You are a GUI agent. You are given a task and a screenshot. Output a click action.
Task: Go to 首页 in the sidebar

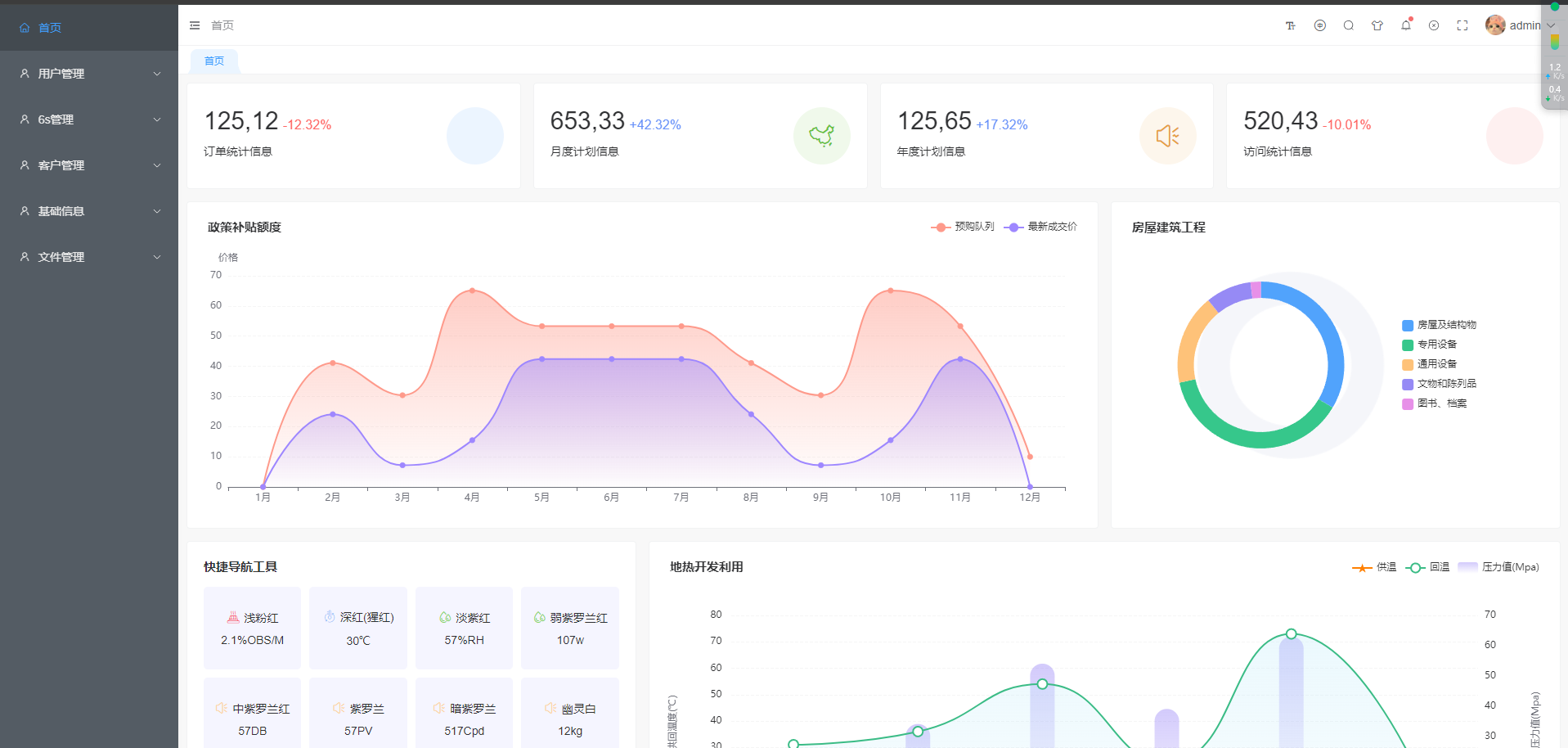(x=89, y=28)
